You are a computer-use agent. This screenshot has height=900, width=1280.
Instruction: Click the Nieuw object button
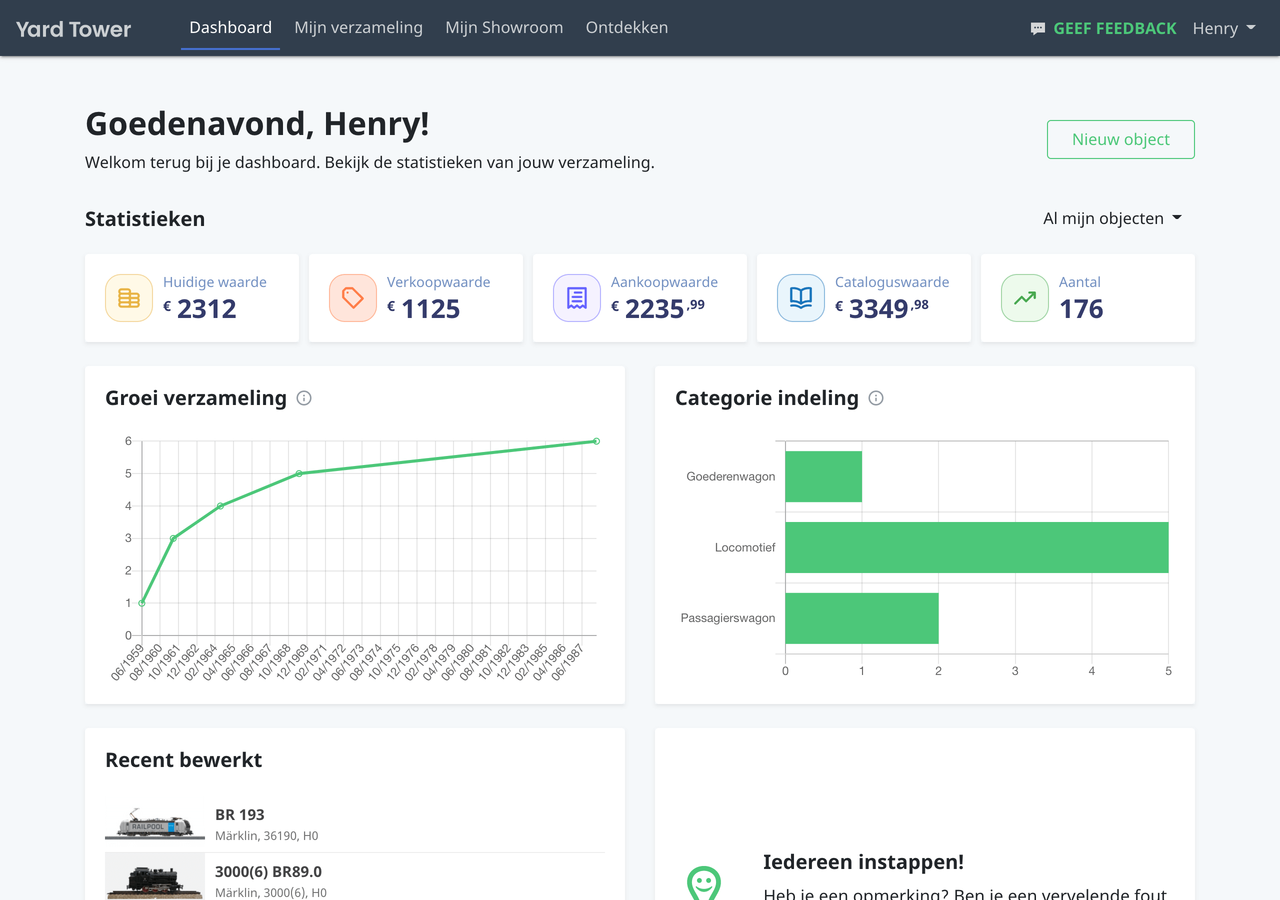coord(1120,139)
